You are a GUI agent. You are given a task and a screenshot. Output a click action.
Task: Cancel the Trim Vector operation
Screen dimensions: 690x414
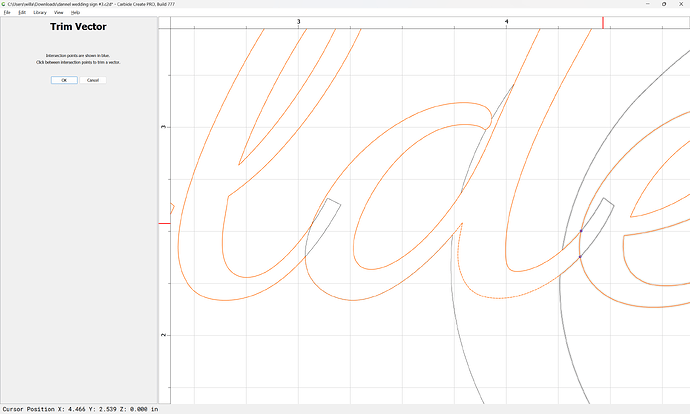coord(93,80)
